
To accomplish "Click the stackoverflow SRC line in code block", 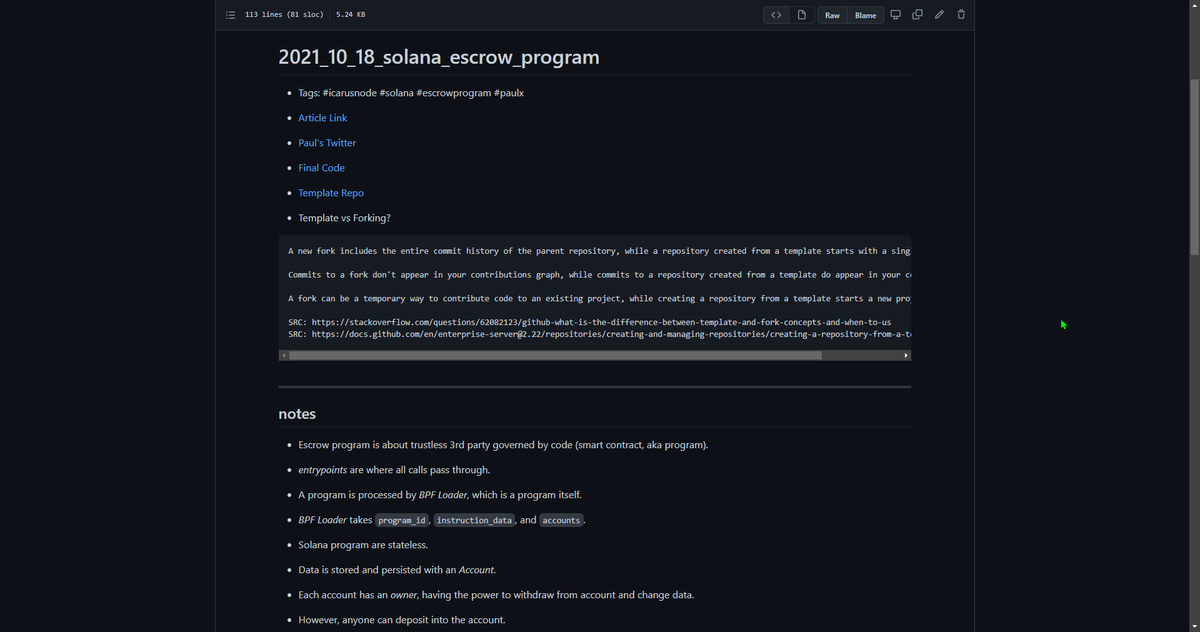I will click(x=589, y=322).
